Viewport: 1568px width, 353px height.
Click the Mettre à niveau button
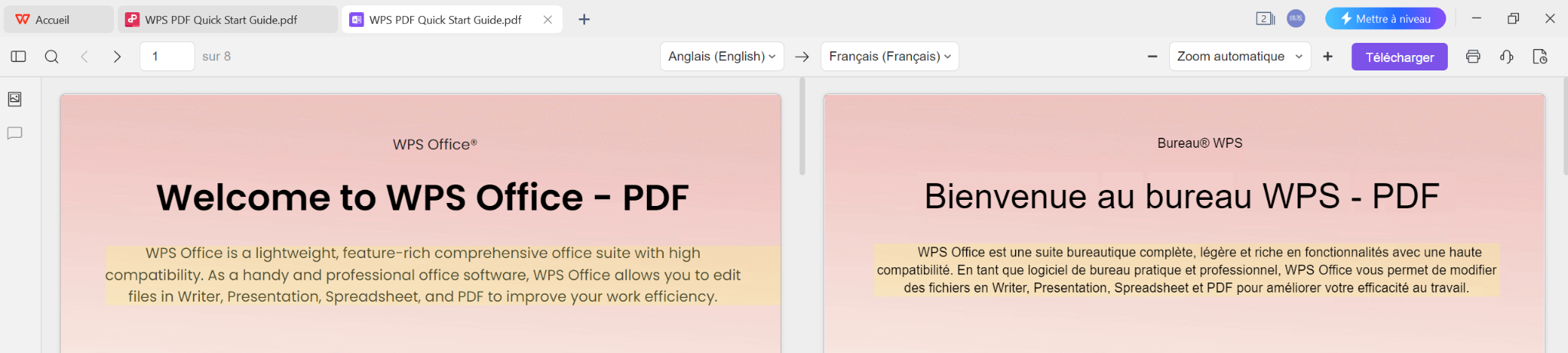coord(1385,19)
